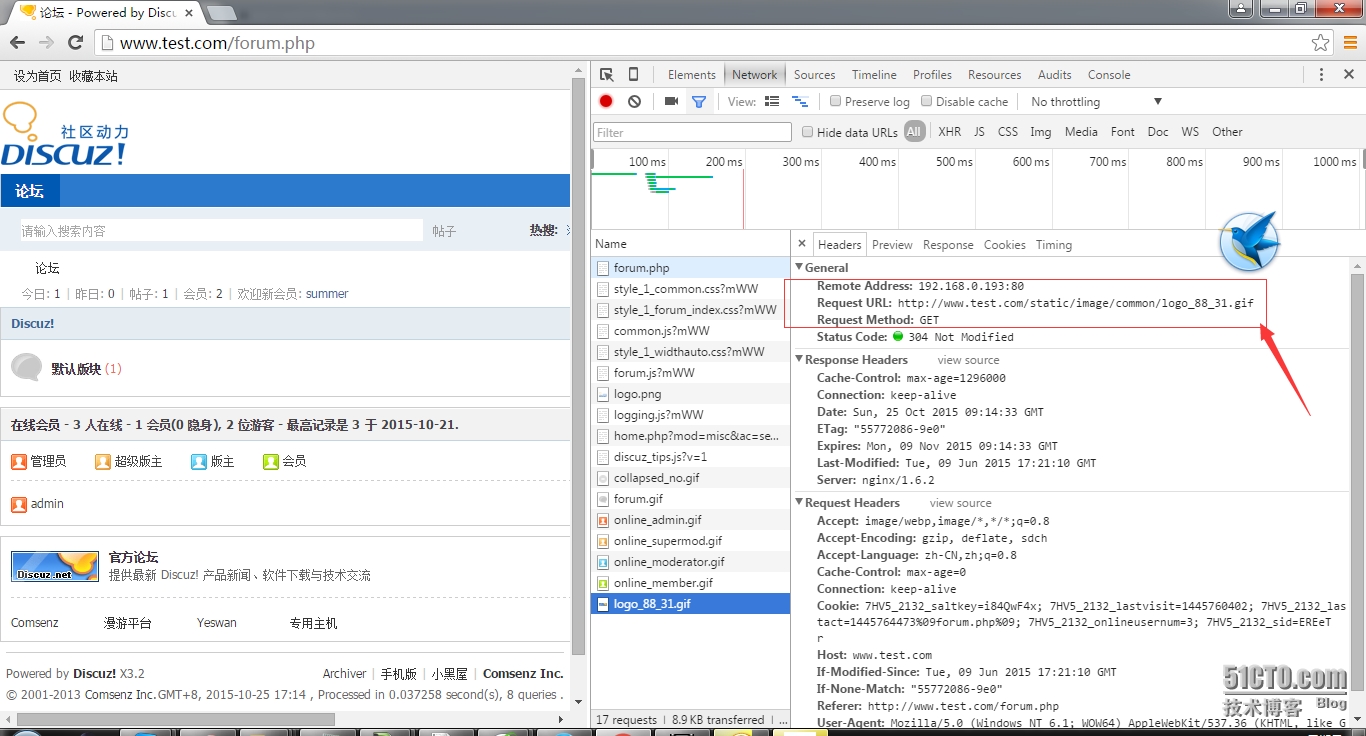Select online_admin.gif request row
The width and height of the screenshot is (1366, 736).
click(x=690, y=520)
